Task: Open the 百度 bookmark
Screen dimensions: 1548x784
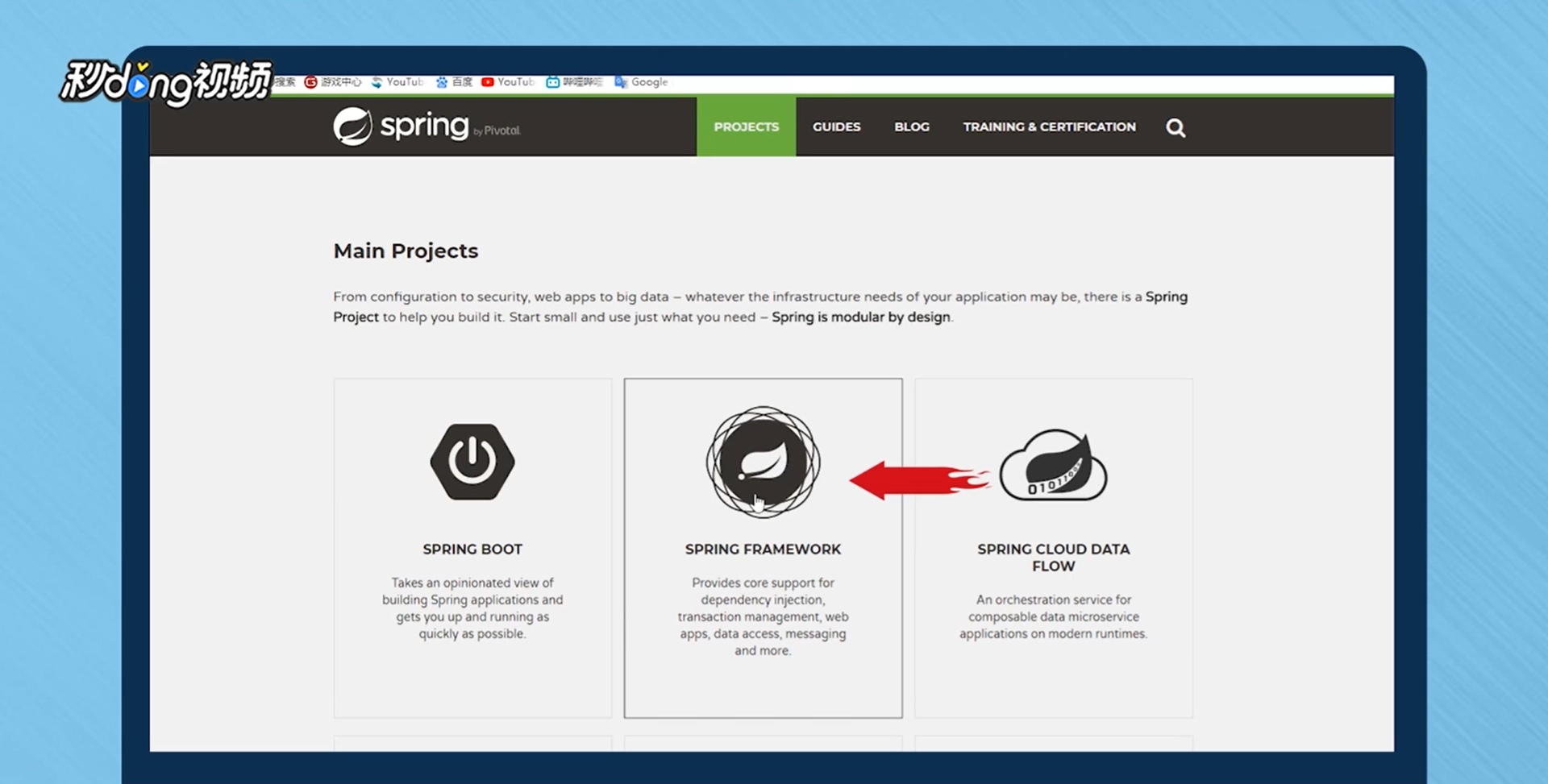Action: (x=454, y=82)
